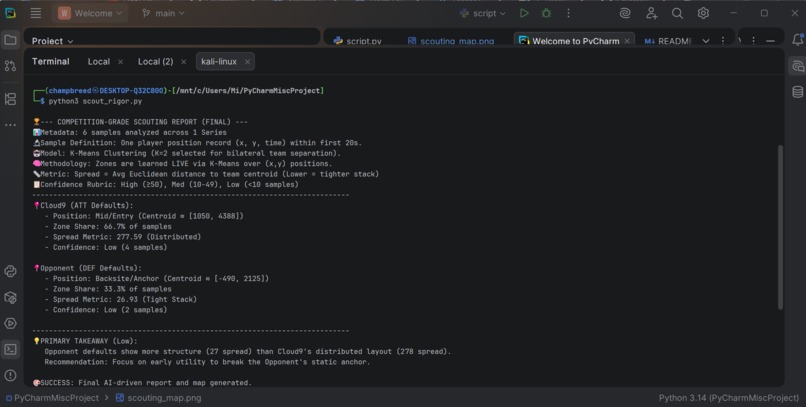806x407 pixels.
Task: Click the PyCharm logo icon
Action: (x=10, y=13)
